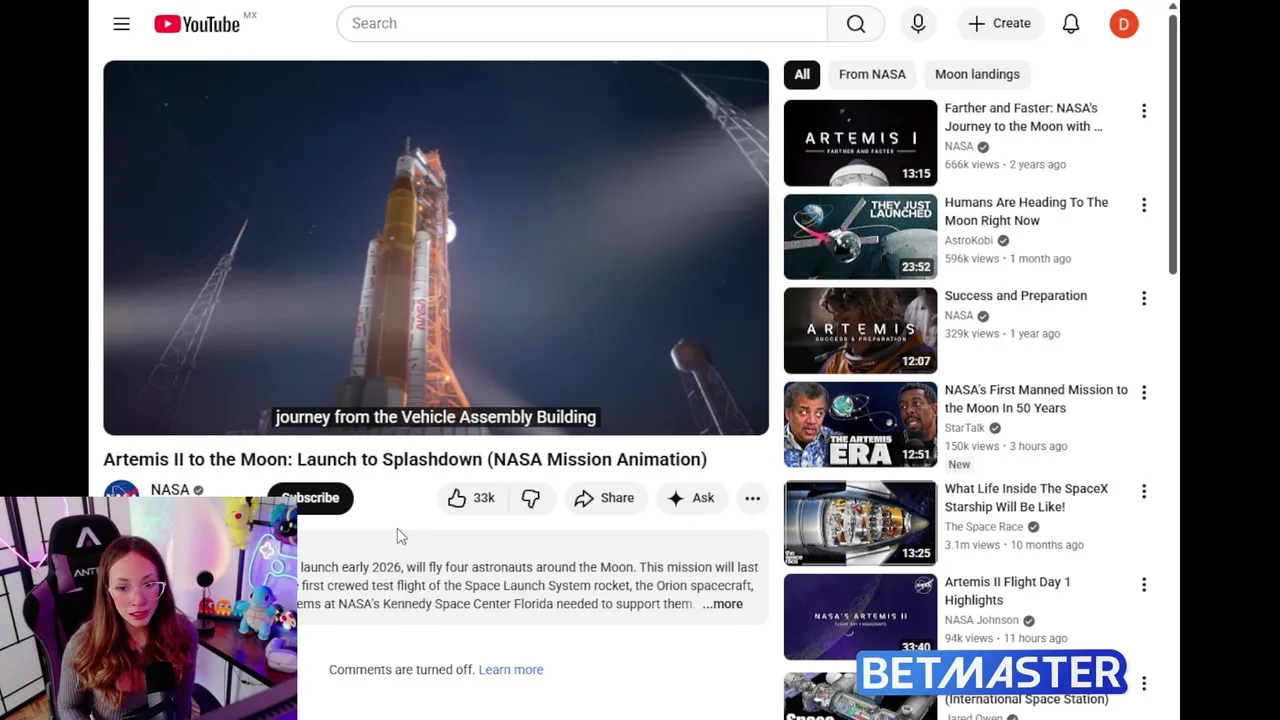Open Artemis I Farther and Faster thumbnail
Viewport: 1280px width, 720px height.
(860, 143)
